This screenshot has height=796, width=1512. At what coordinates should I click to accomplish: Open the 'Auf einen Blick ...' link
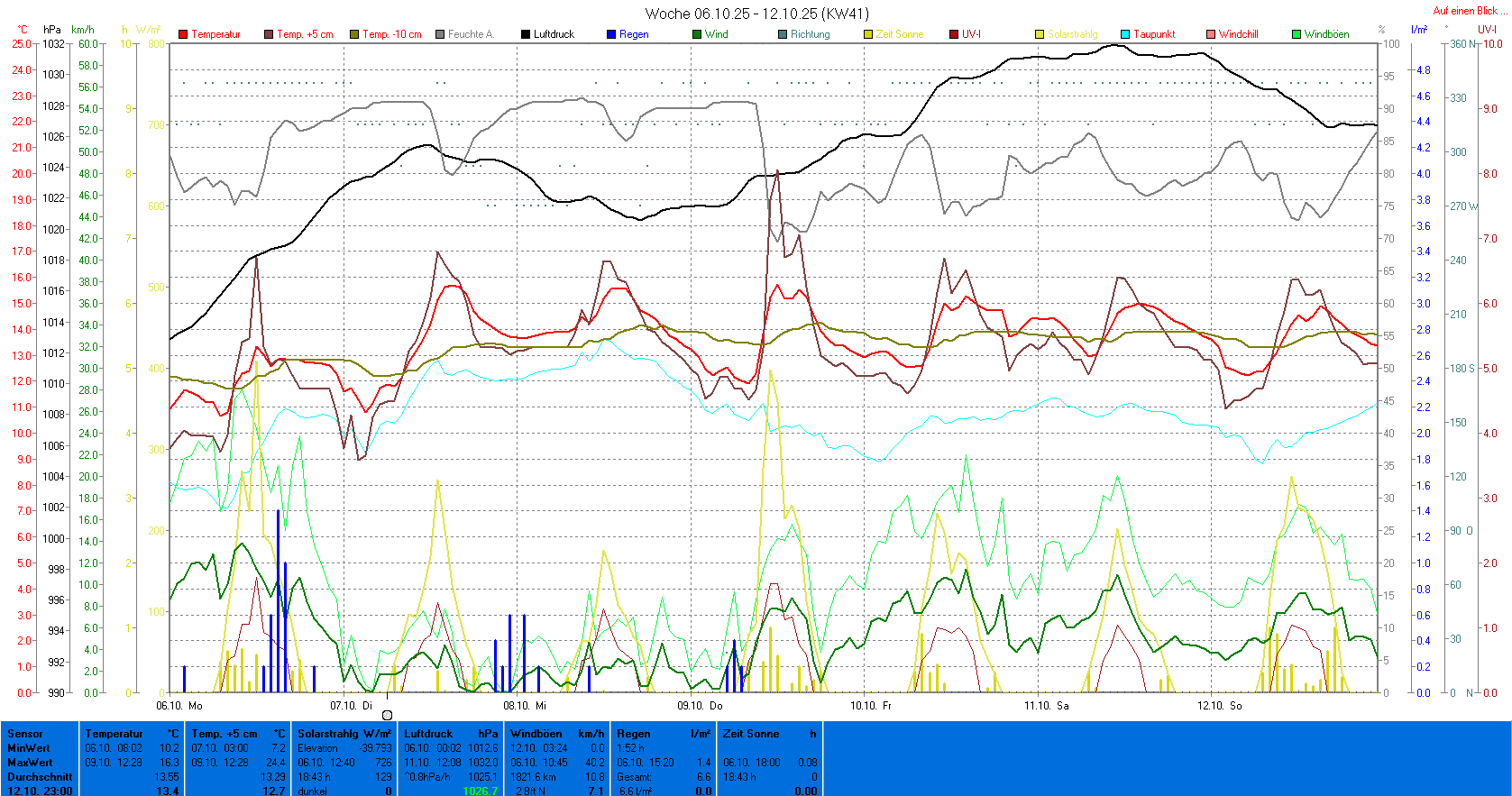point(1469,11)
